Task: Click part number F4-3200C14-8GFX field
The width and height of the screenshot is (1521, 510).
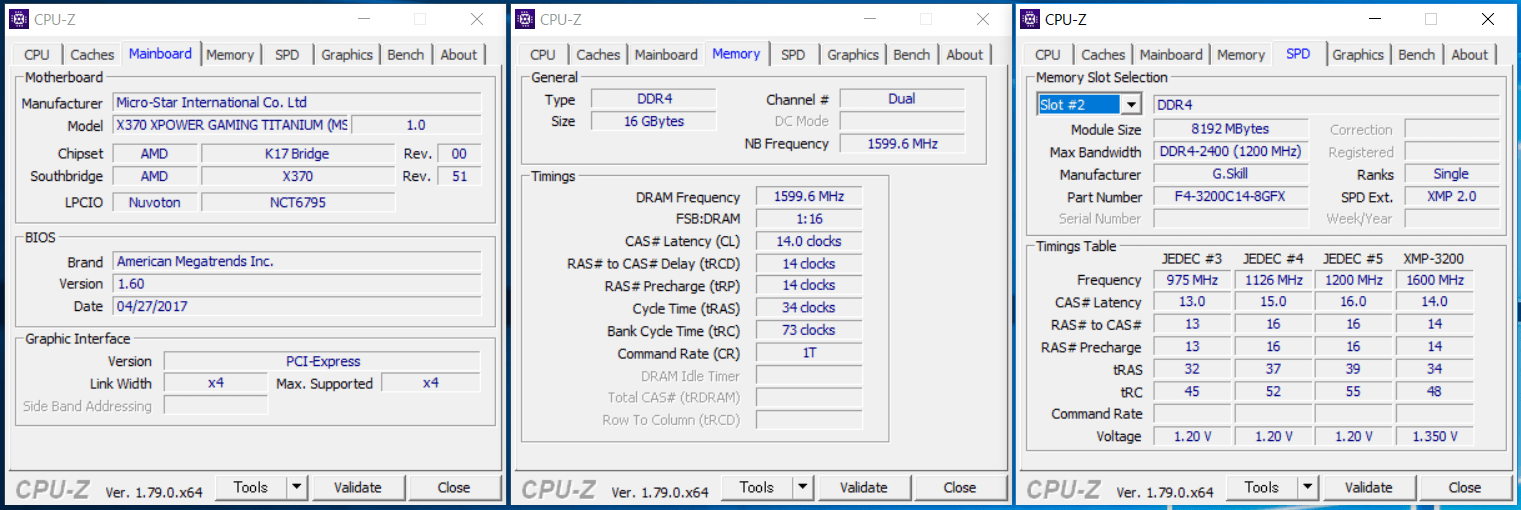Action: click(1231, 197)
